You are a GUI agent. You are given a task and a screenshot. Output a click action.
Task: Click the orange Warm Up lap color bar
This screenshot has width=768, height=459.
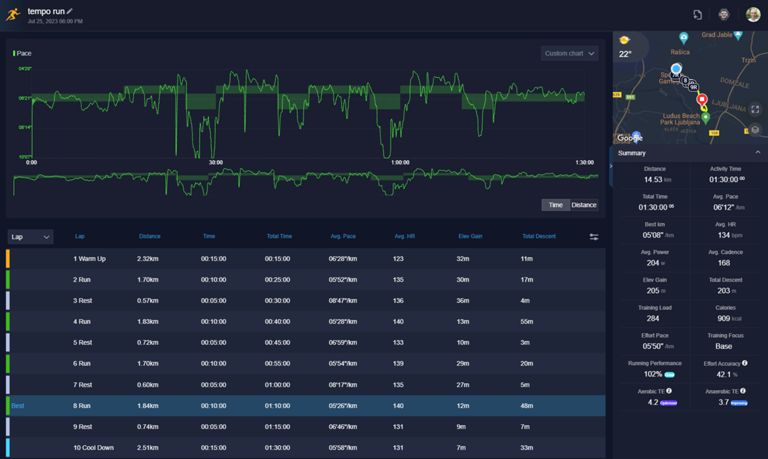click(x=8, y=259)
